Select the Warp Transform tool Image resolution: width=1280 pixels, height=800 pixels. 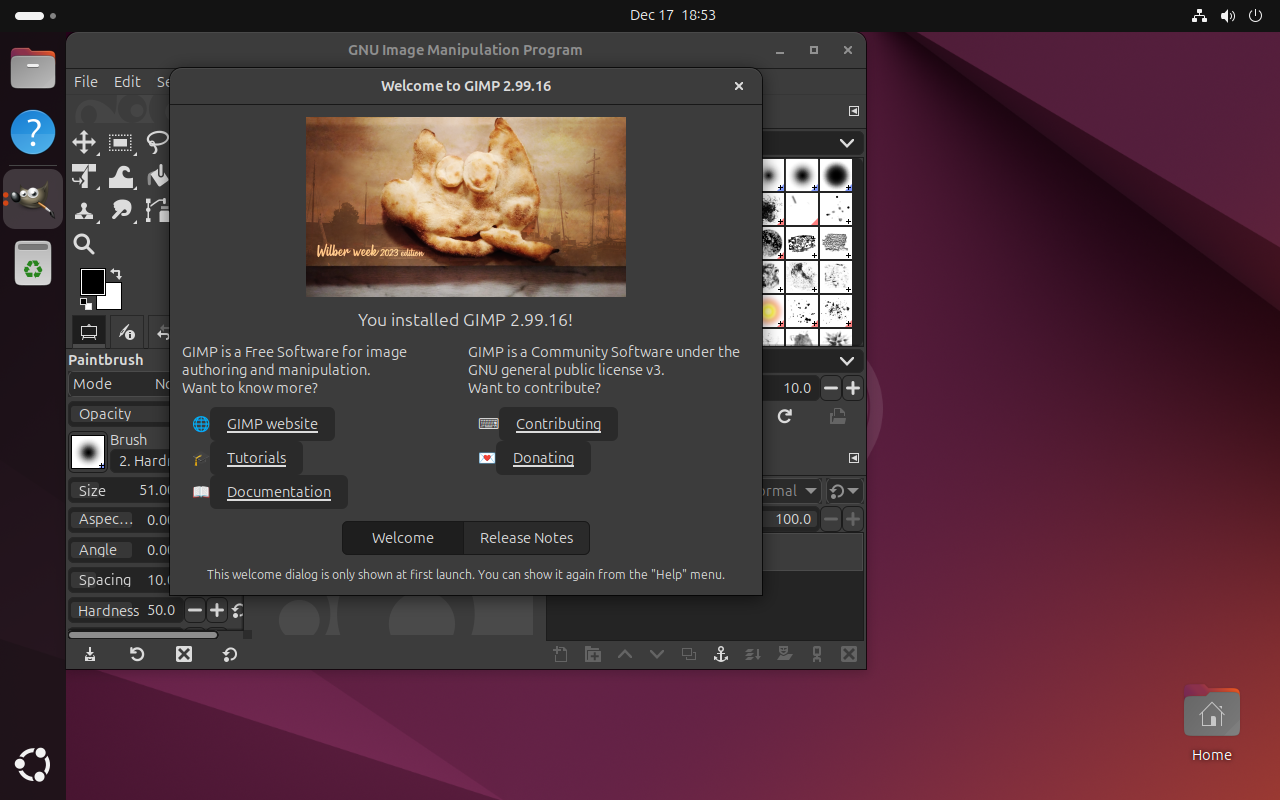pyautogui.click(x=120, y=177)
